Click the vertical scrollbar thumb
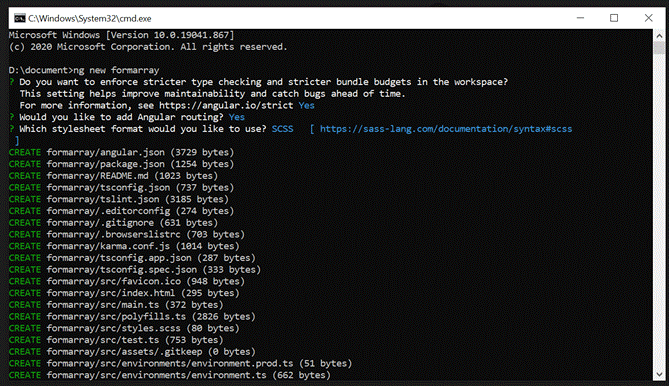This screenshot has height=386, width=669. click(x=659, y=48)
